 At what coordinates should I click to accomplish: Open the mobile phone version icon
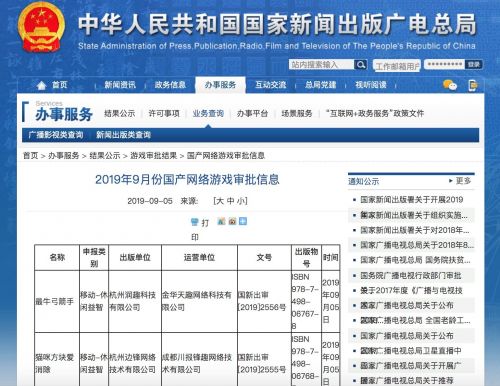pyautogui.click(x=473, y=85)
